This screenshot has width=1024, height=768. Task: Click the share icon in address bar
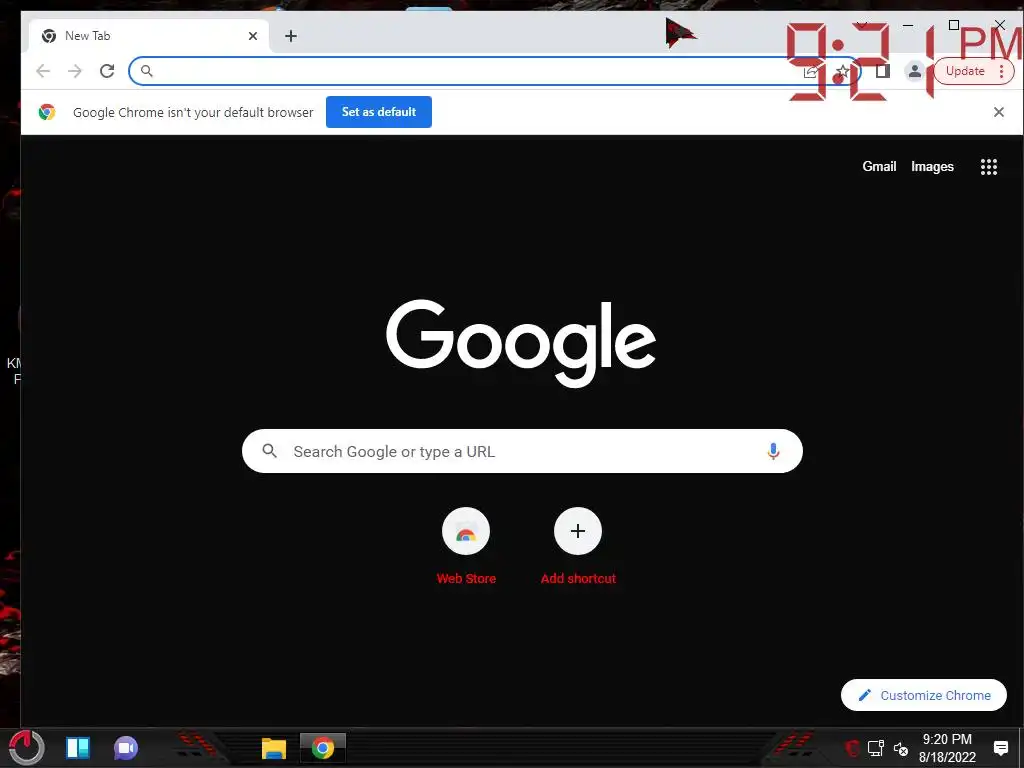click(810, 71)
